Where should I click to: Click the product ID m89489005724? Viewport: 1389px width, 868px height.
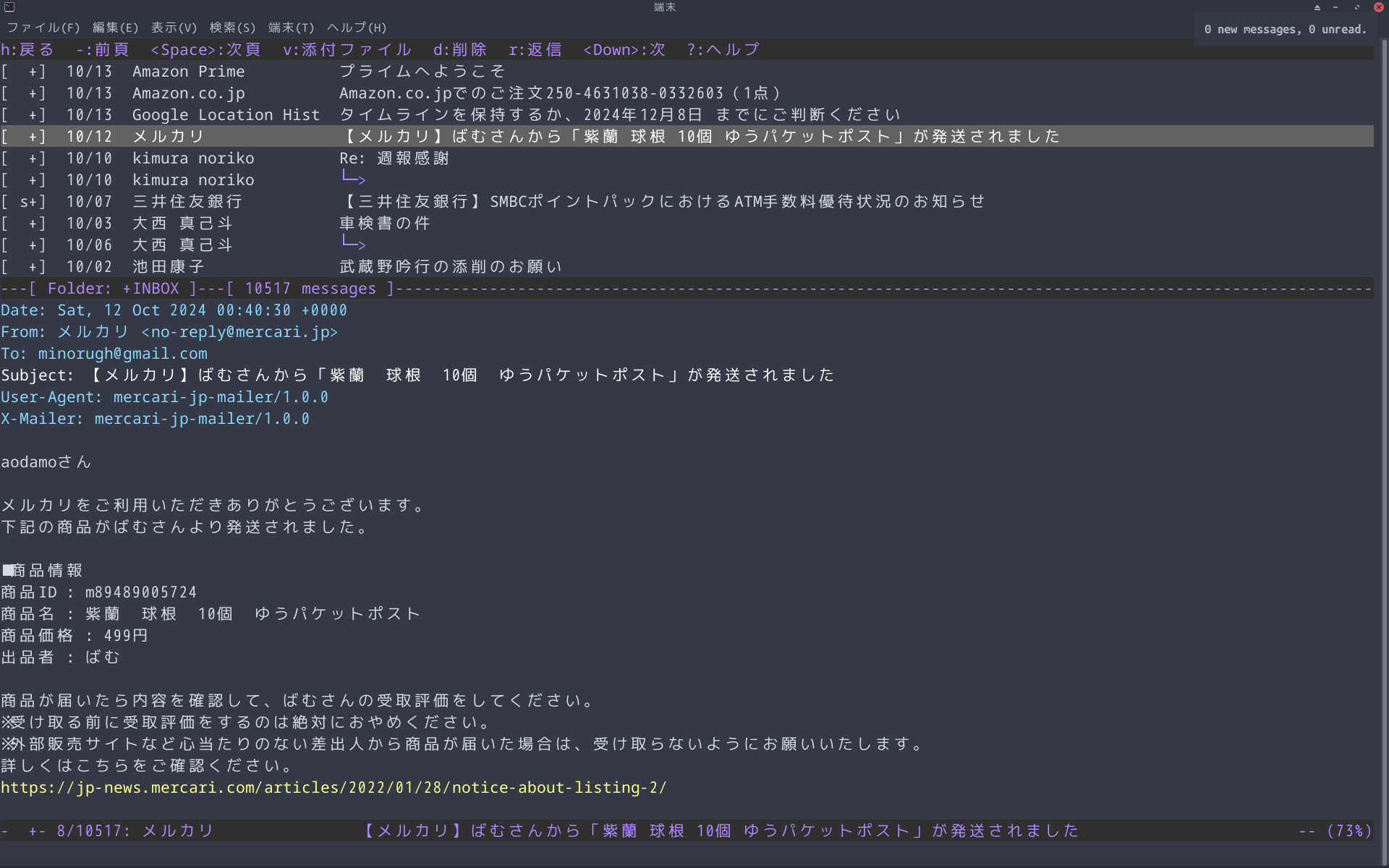(x=141, y=592)
